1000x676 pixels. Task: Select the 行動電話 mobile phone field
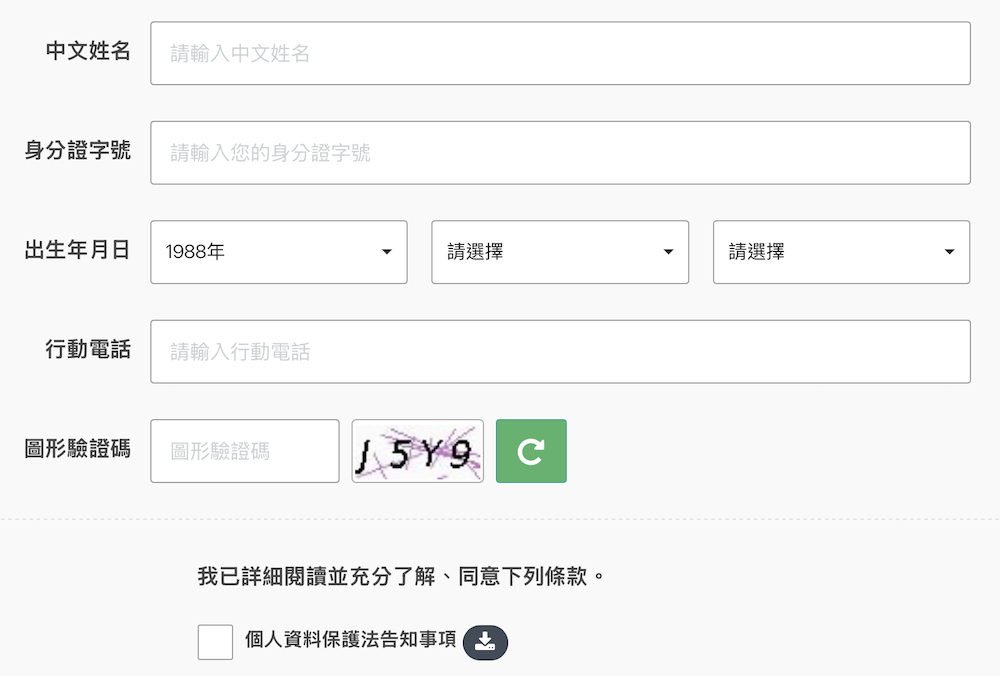pos(560,351)
